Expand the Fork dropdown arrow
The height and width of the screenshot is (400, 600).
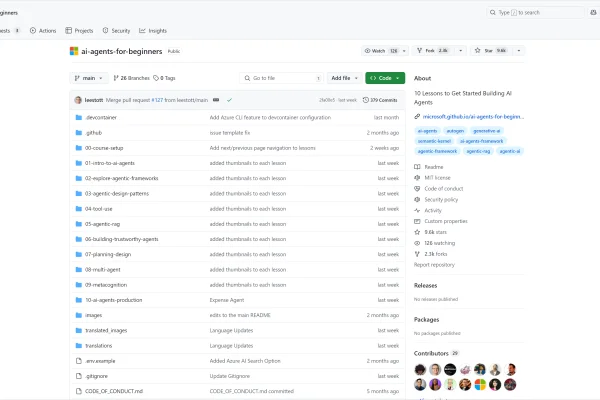click(x=461, y=51)
